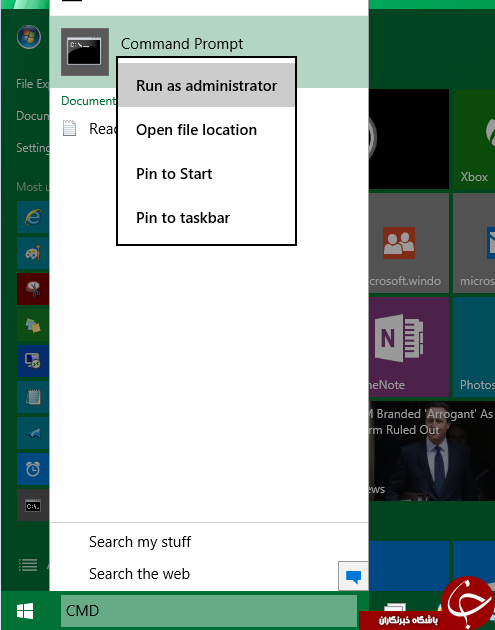This screenshot has width=495, height=630.
Task: Open the Alarms clock app icon
Action: [x=33, y=469]
